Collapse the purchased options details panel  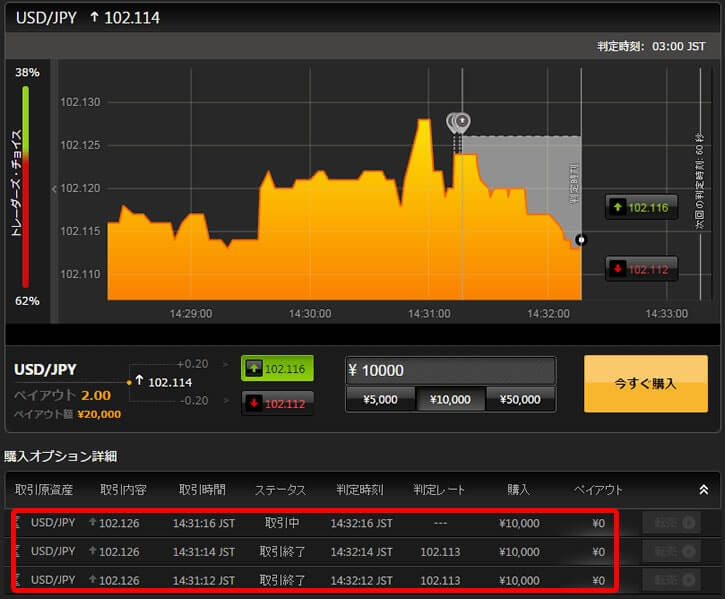tap(703, 490)
